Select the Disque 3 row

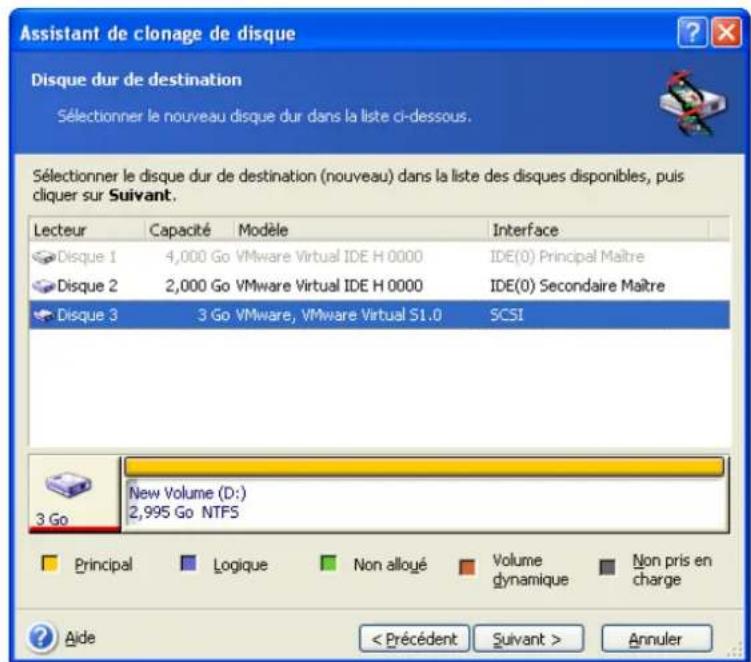coord(379,315)
